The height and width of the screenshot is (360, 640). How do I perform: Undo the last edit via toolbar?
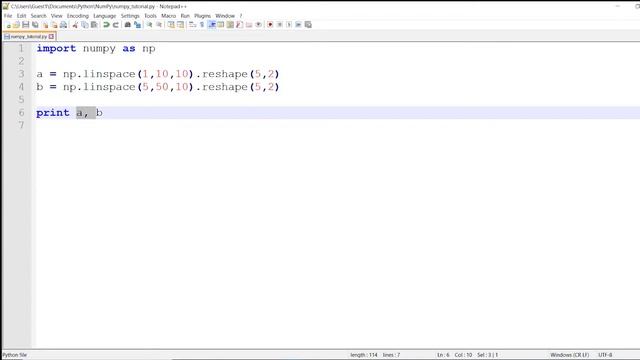coord(106,25)
